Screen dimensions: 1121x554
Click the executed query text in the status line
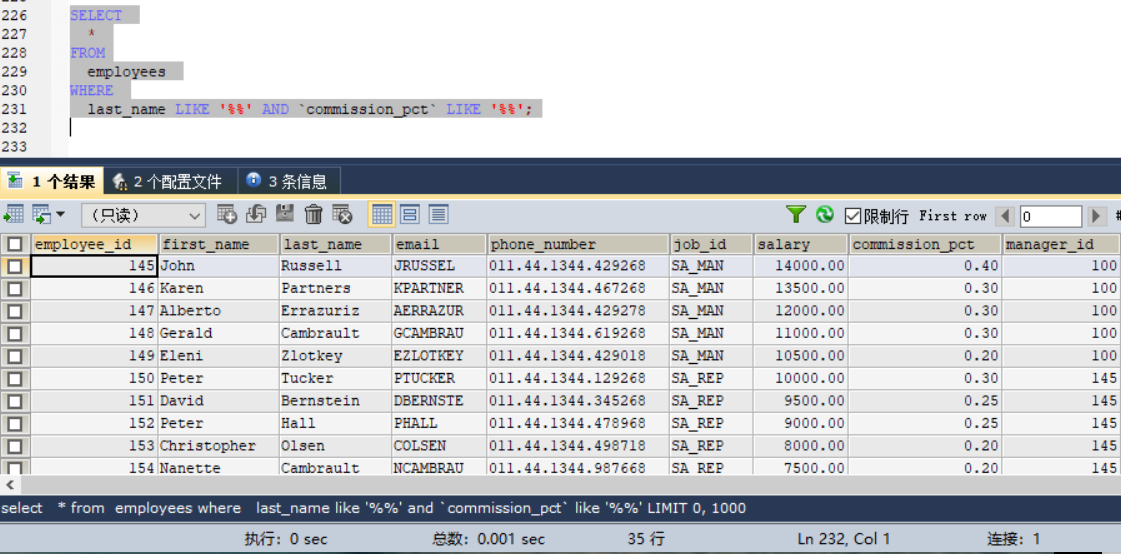pyautogui.click(x=373, y=508)
